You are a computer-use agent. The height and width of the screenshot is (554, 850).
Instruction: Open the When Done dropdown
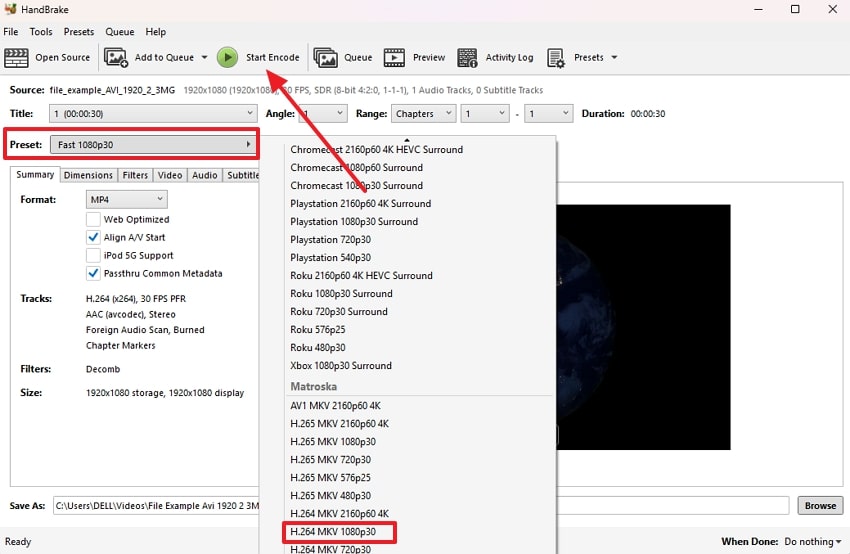(813, 542)
